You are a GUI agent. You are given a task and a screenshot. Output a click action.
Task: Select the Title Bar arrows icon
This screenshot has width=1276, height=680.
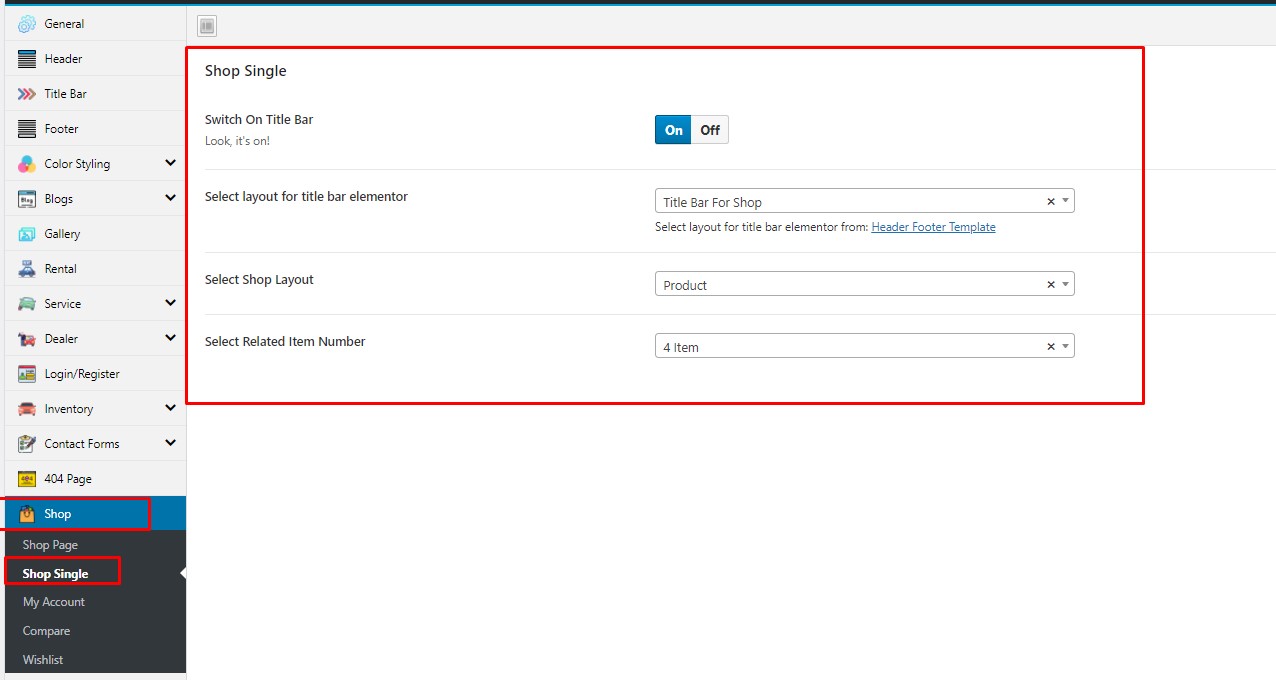[x=27, y=94]
